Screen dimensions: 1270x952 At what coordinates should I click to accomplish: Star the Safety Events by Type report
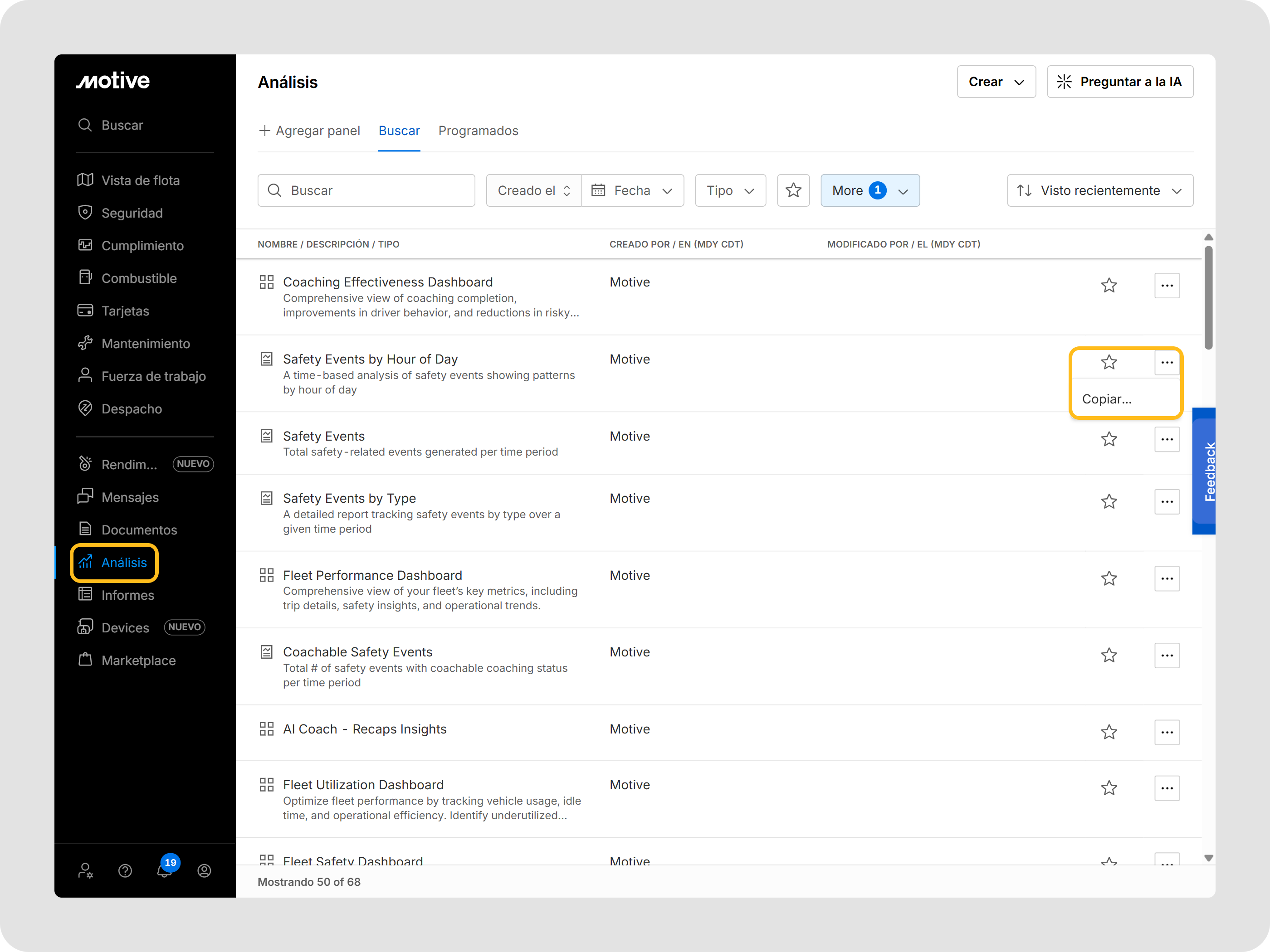tap(1109, 501)
